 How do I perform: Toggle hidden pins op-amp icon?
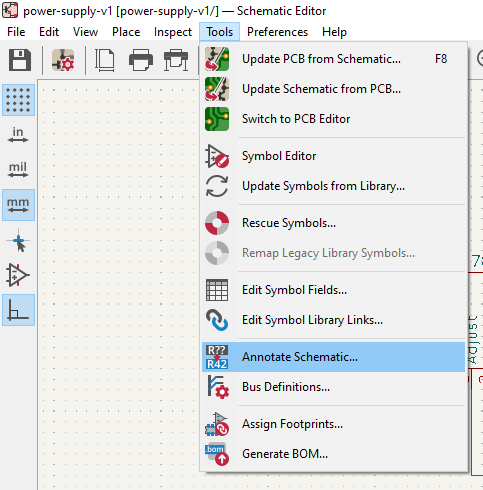18,275
